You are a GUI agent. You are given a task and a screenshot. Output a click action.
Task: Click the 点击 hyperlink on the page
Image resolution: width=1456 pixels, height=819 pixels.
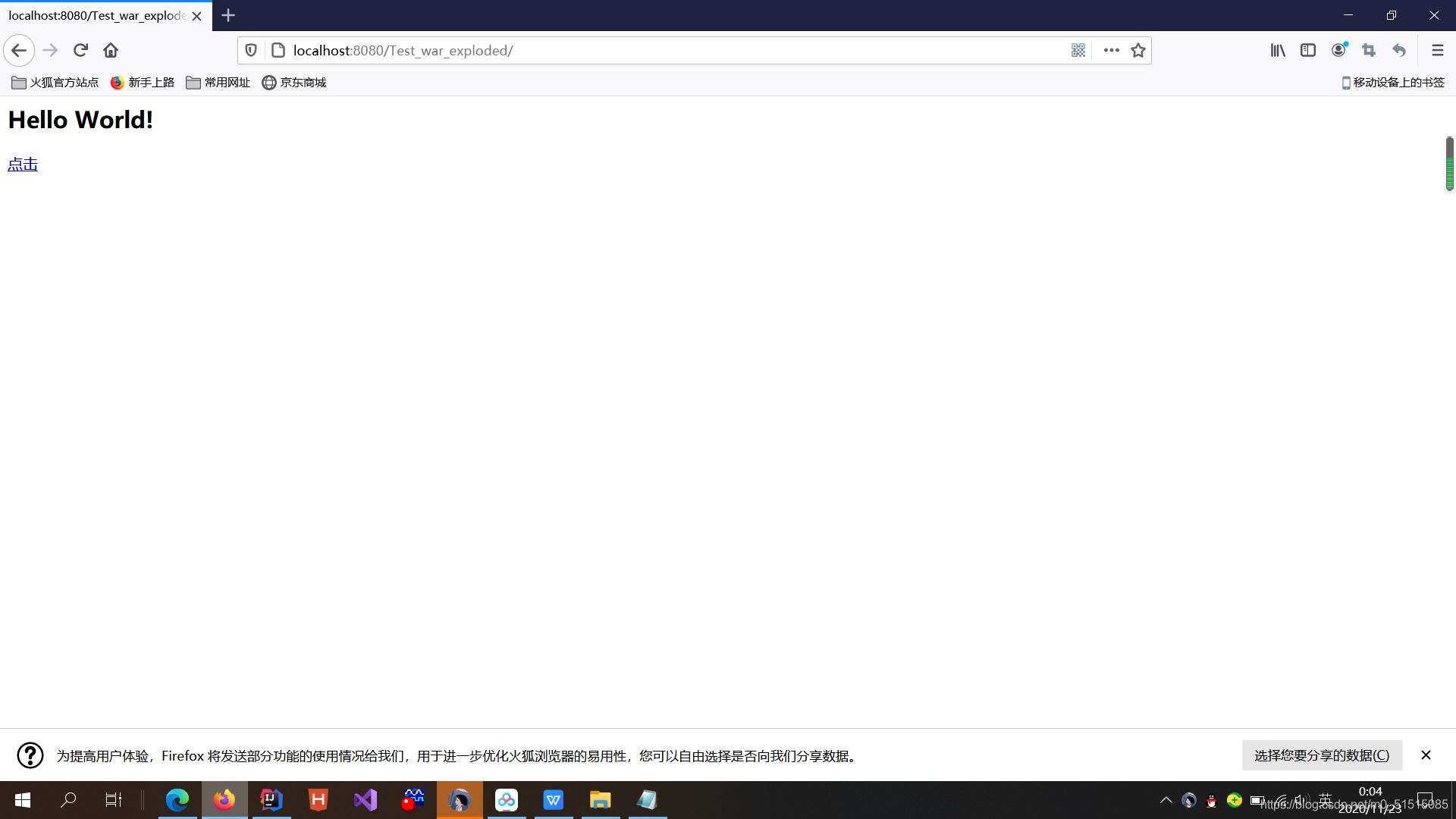coord(22,164)
